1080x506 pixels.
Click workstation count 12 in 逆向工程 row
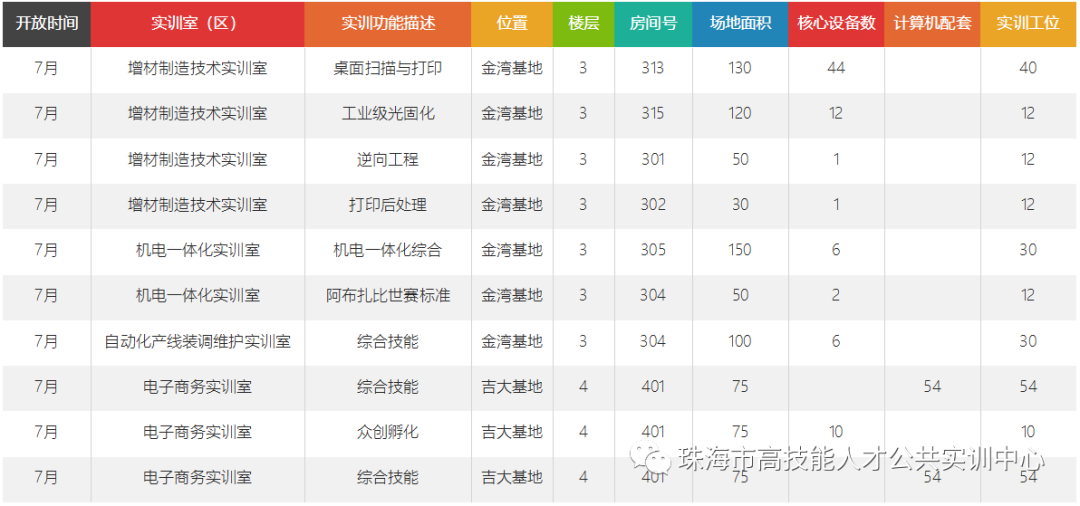[1028, 160]
